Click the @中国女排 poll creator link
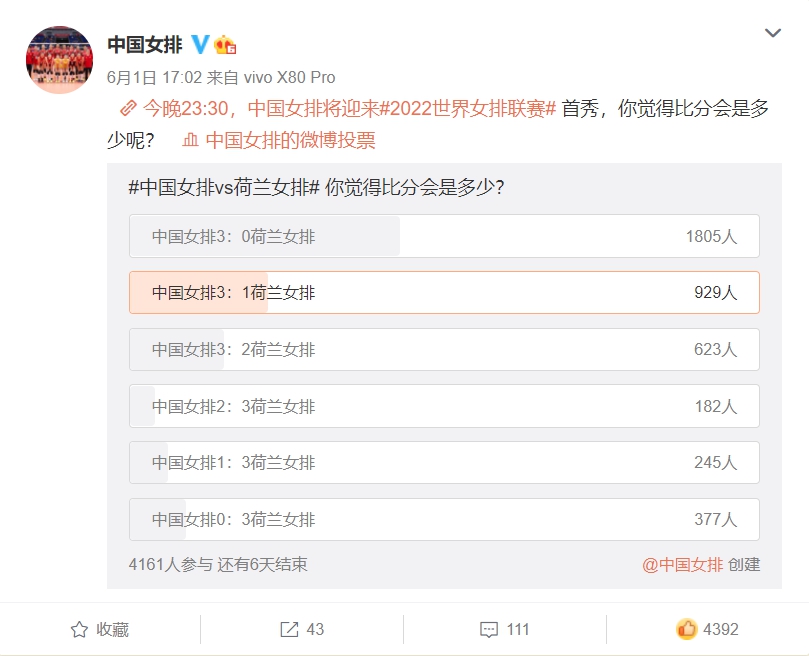The height and width of the screenshot is (656, 809). [x=682, y=565]
